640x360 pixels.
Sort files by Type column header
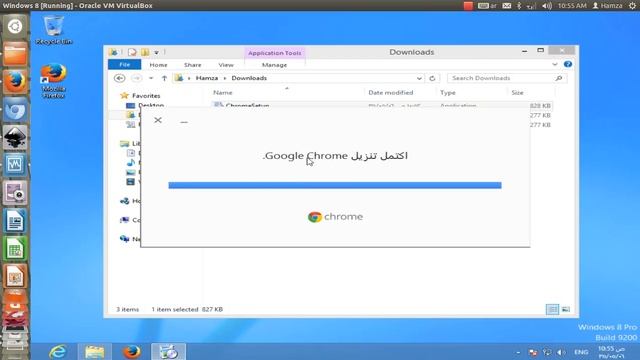[x=447, y=93]
